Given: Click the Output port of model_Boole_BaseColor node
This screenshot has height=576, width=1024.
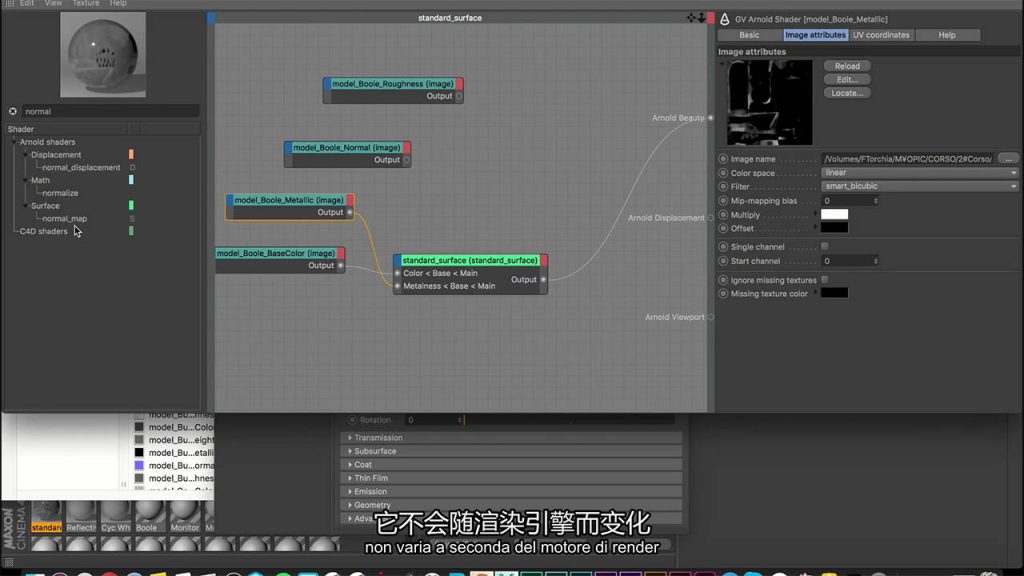Looking at the screenshot, I should click(340, 266).
